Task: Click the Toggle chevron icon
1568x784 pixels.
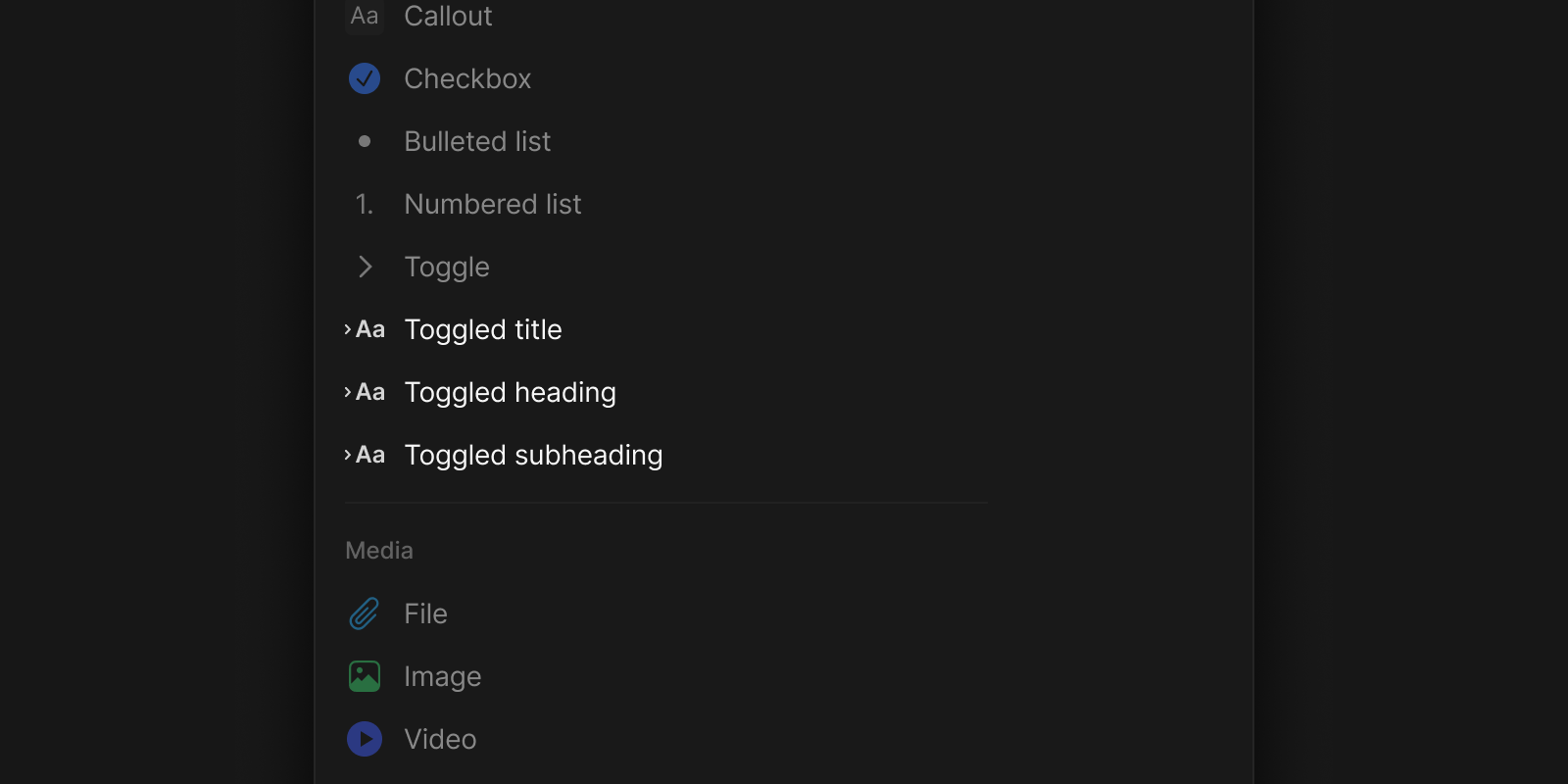Action: click(x=365, y=267)
